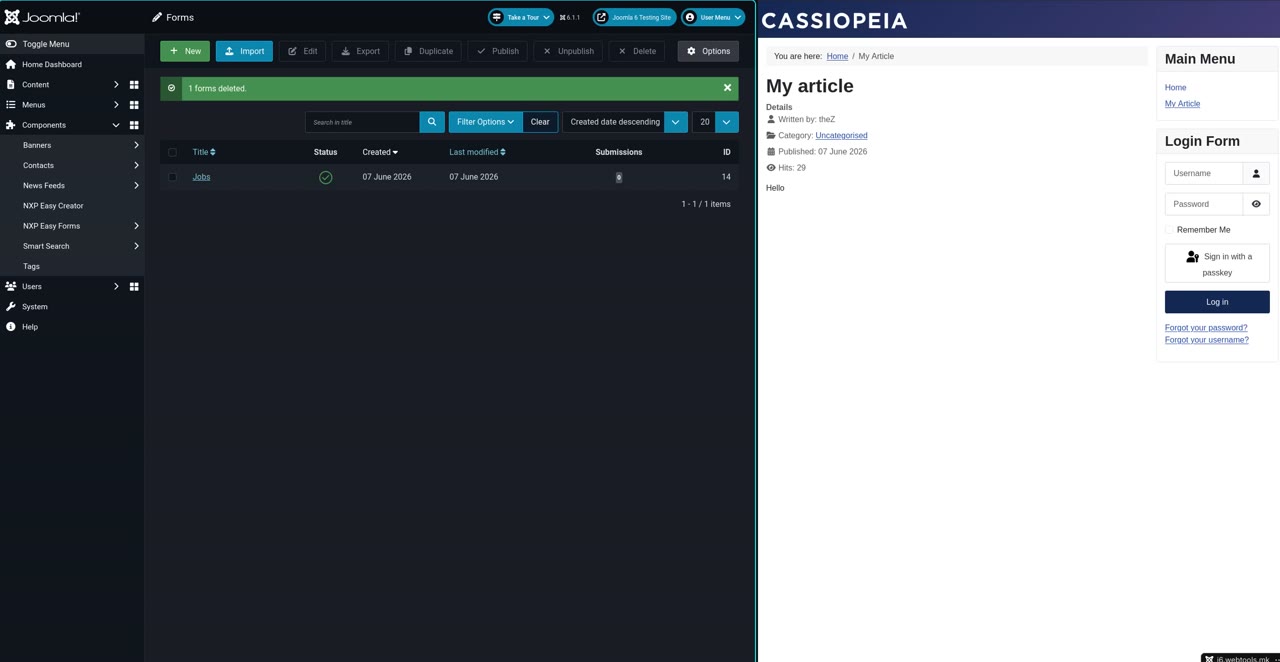Click the success checkmark icon in alert

point(171,88)
